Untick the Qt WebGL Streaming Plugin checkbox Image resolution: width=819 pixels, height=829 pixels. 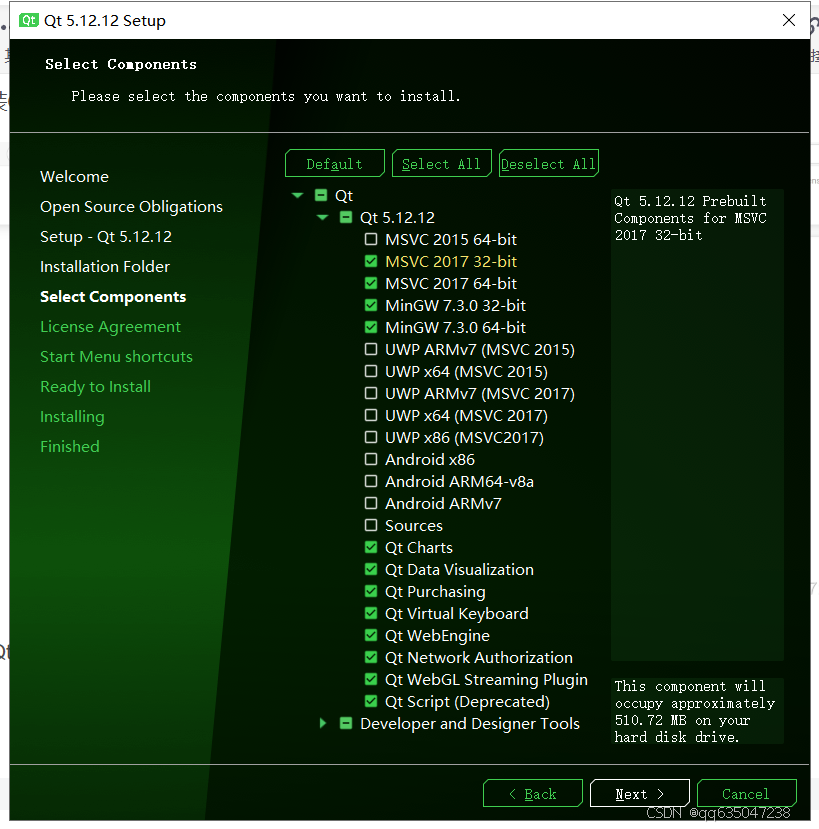pyautogui.click(x=371, y=679)
